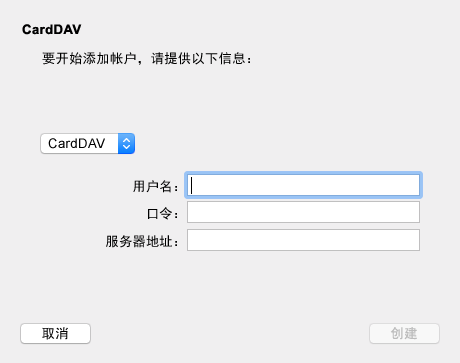460x363 pixels.
Task: Click the word CardDAV inside the popup button
Action: pos(77,144)
